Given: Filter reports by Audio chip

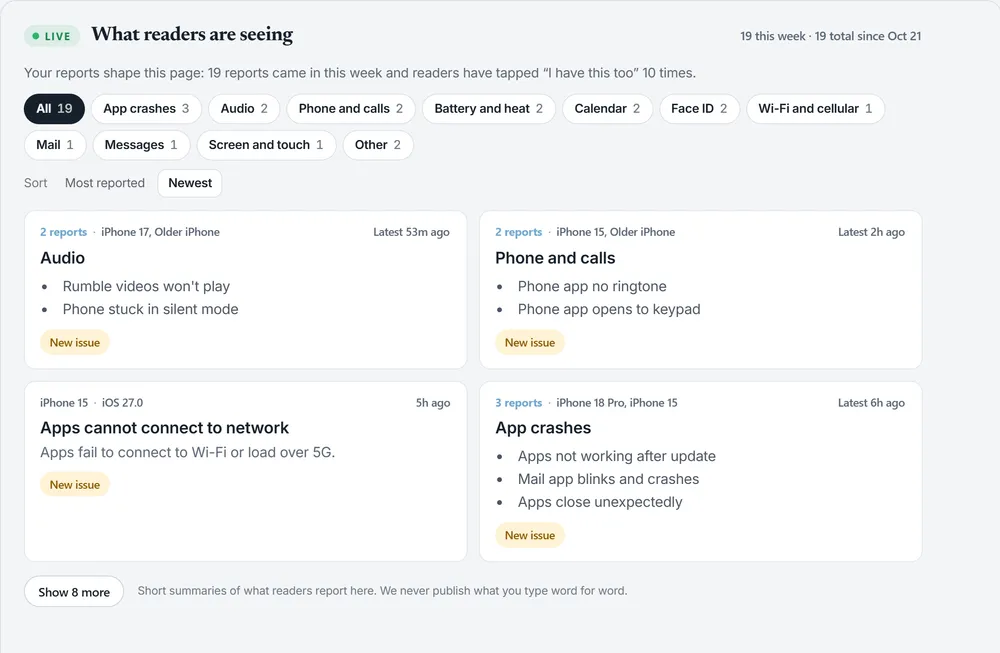Looking at the screenshot, I should tap(244, 108).
